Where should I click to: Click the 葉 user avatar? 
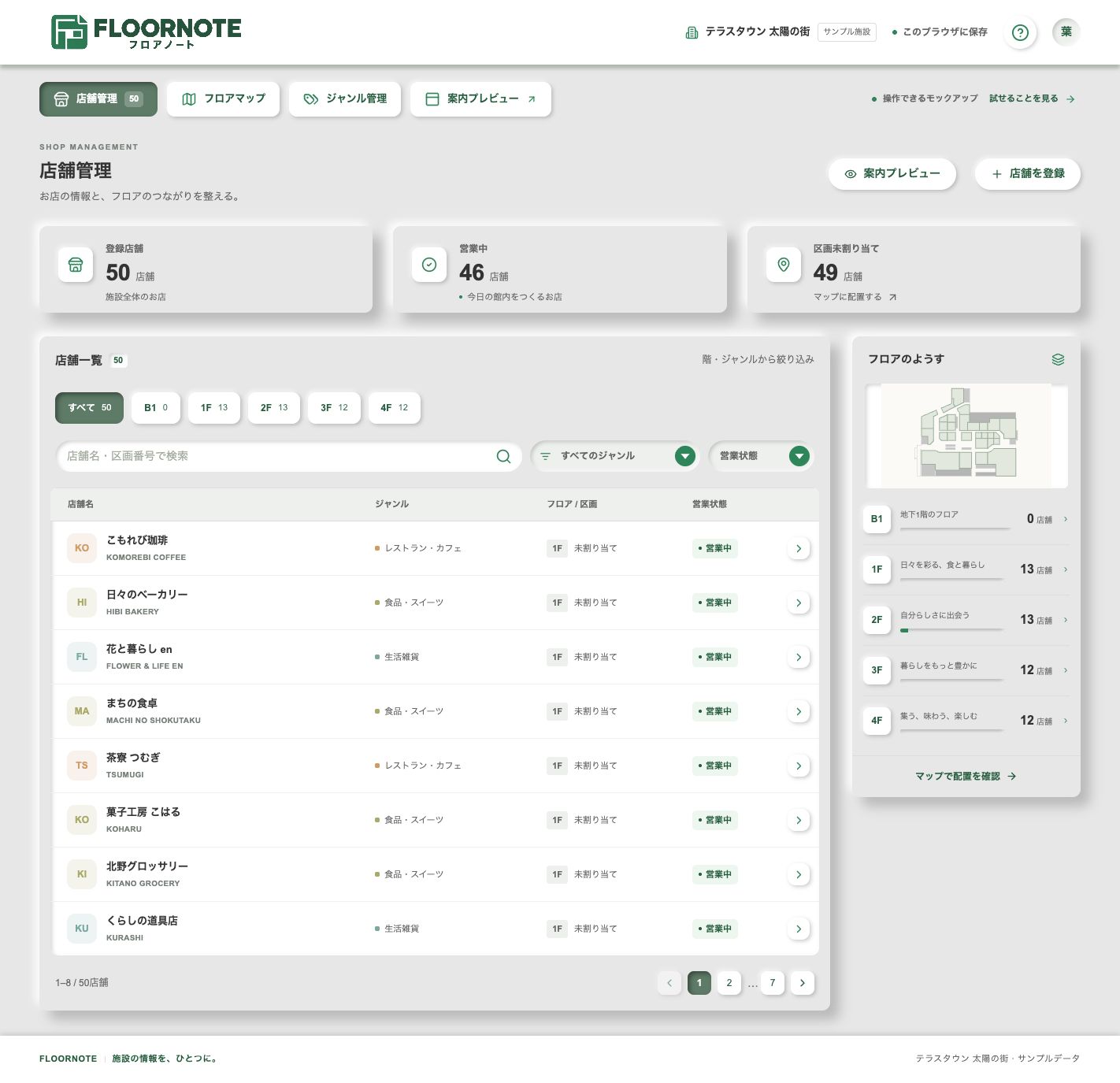tap(1066, 32)
